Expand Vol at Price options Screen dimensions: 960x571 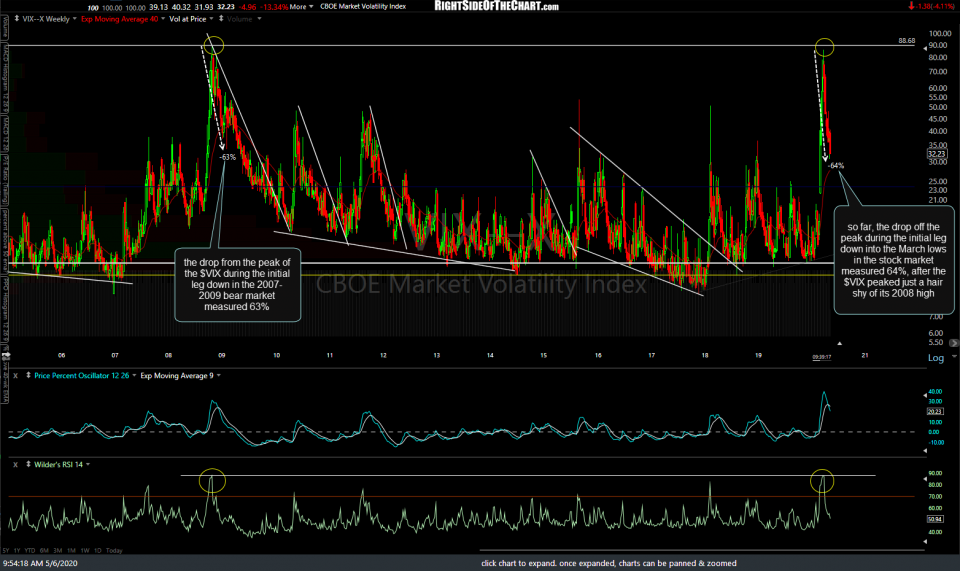tap(211, 19)
